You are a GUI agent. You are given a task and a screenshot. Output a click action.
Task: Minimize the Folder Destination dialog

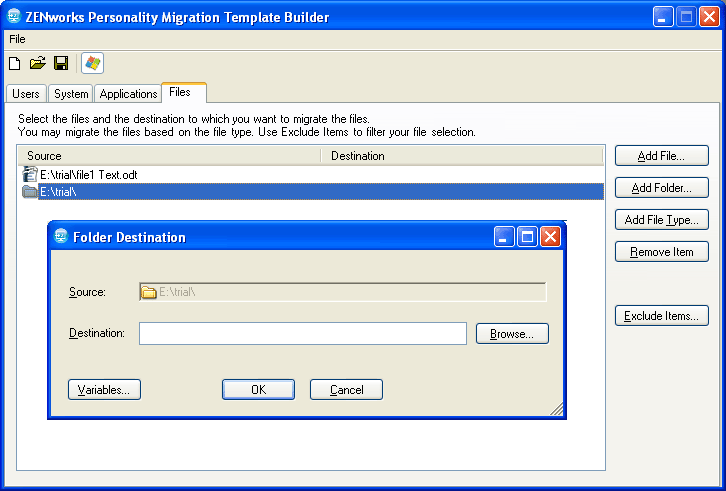504,237
